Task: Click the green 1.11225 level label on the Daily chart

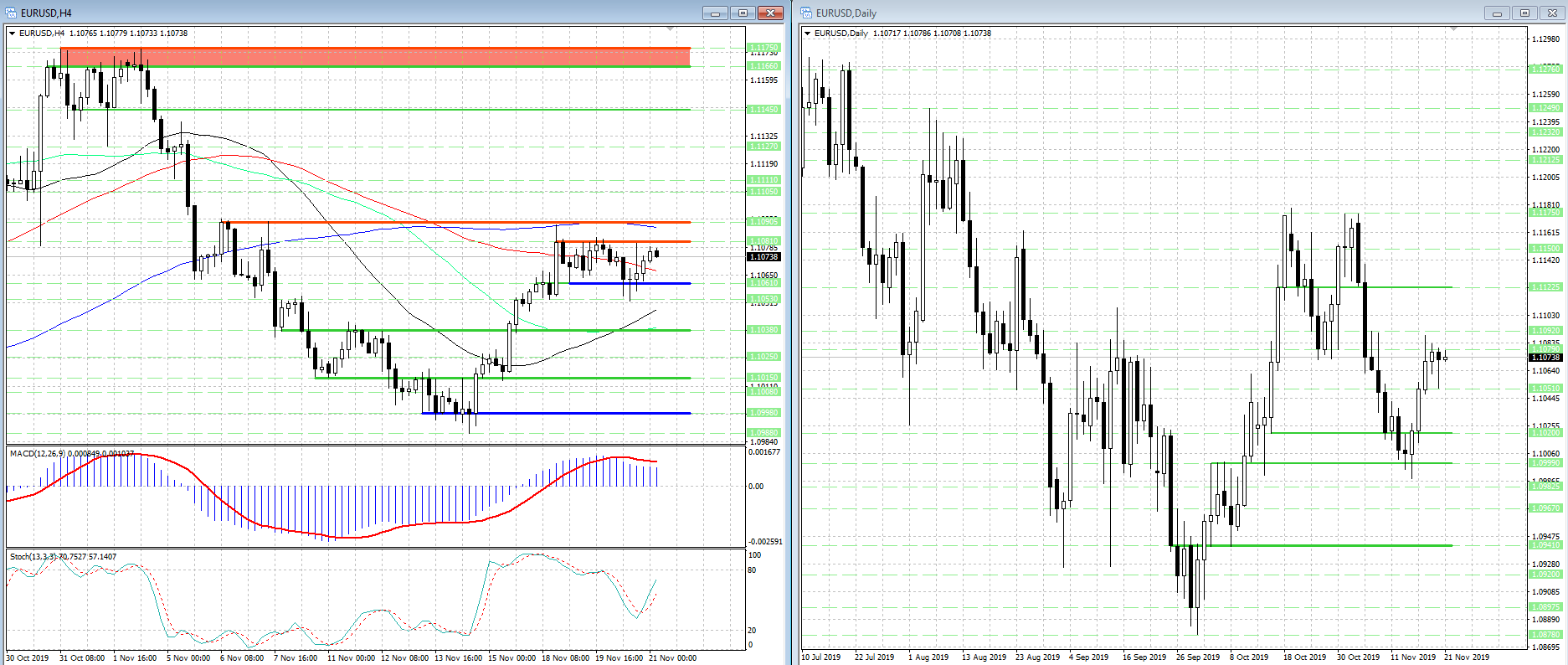Action: tap(1545, 287)
